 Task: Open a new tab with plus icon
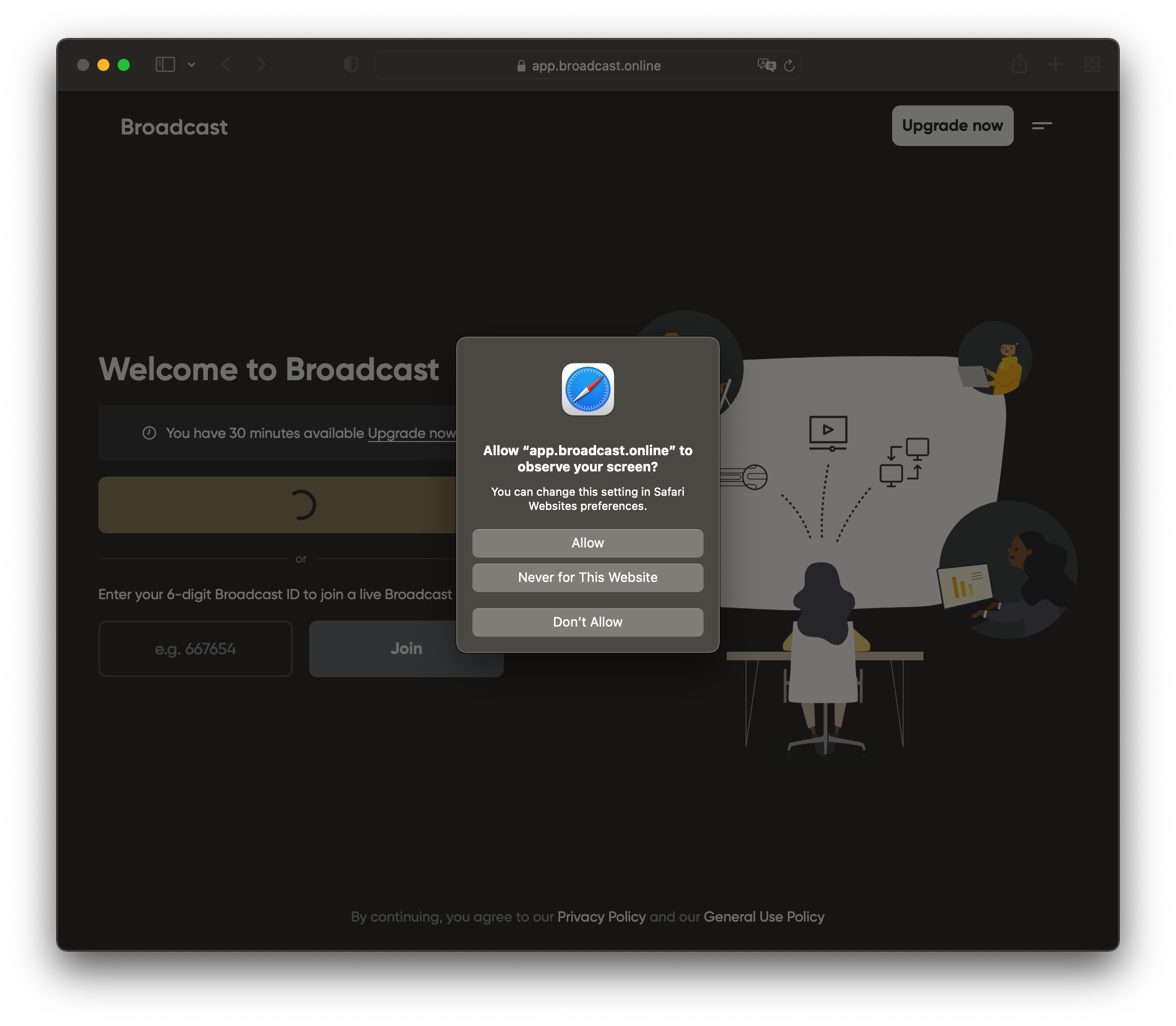pyautogui.click(x=1056, y=64)
